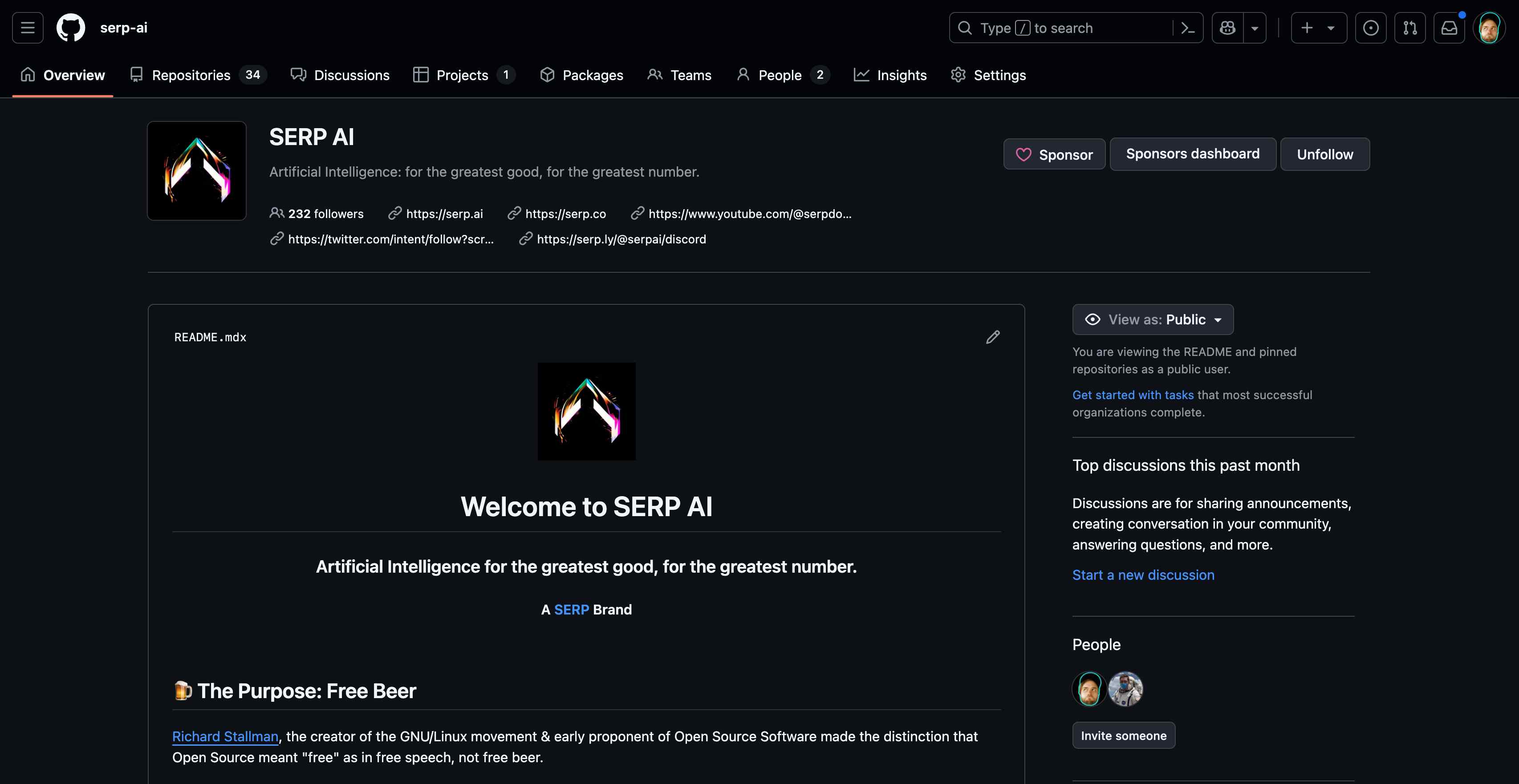This screenshot has height=784, width=1519.
Task: Open the People heading in sidebar
Action: click(x=1096, y=644)
